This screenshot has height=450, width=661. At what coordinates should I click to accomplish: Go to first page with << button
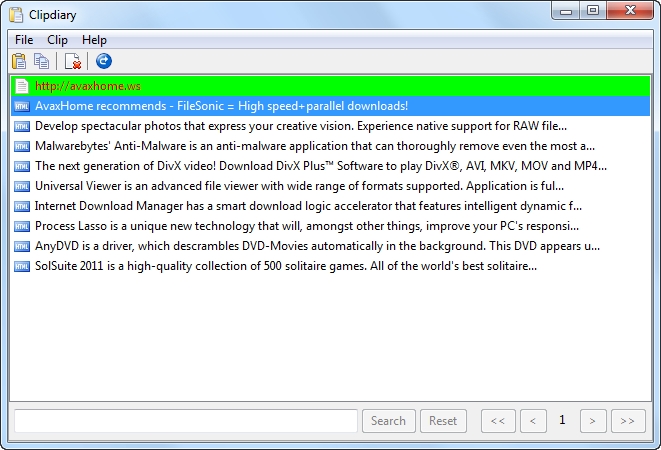[498, 421]
